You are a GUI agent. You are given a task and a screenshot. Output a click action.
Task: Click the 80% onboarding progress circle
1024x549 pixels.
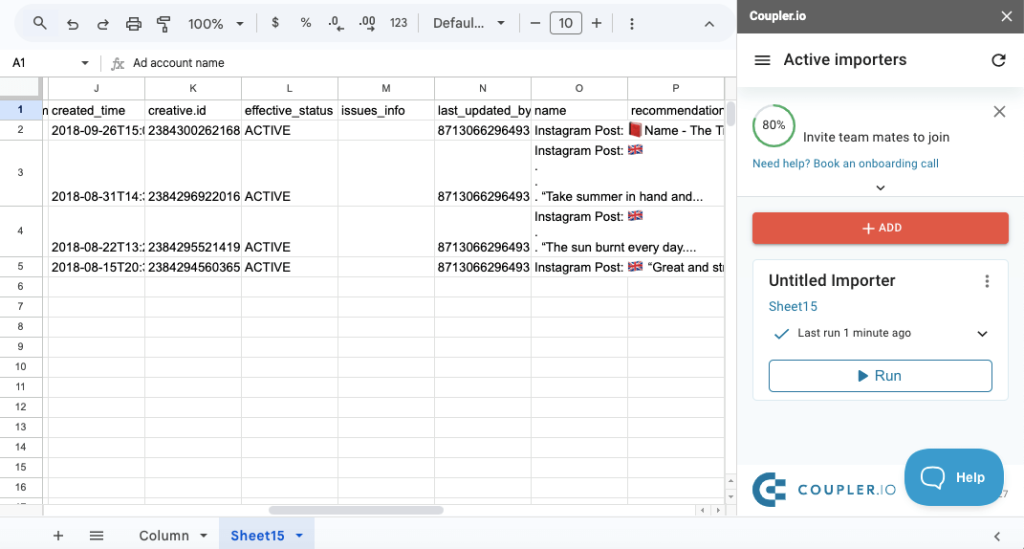(x=773, y=125)
